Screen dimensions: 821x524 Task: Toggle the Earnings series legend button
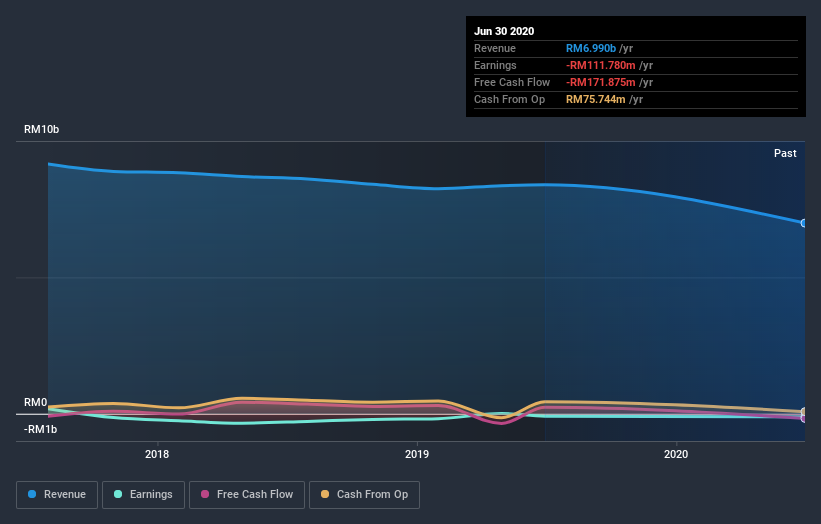(x=143, y=495)
